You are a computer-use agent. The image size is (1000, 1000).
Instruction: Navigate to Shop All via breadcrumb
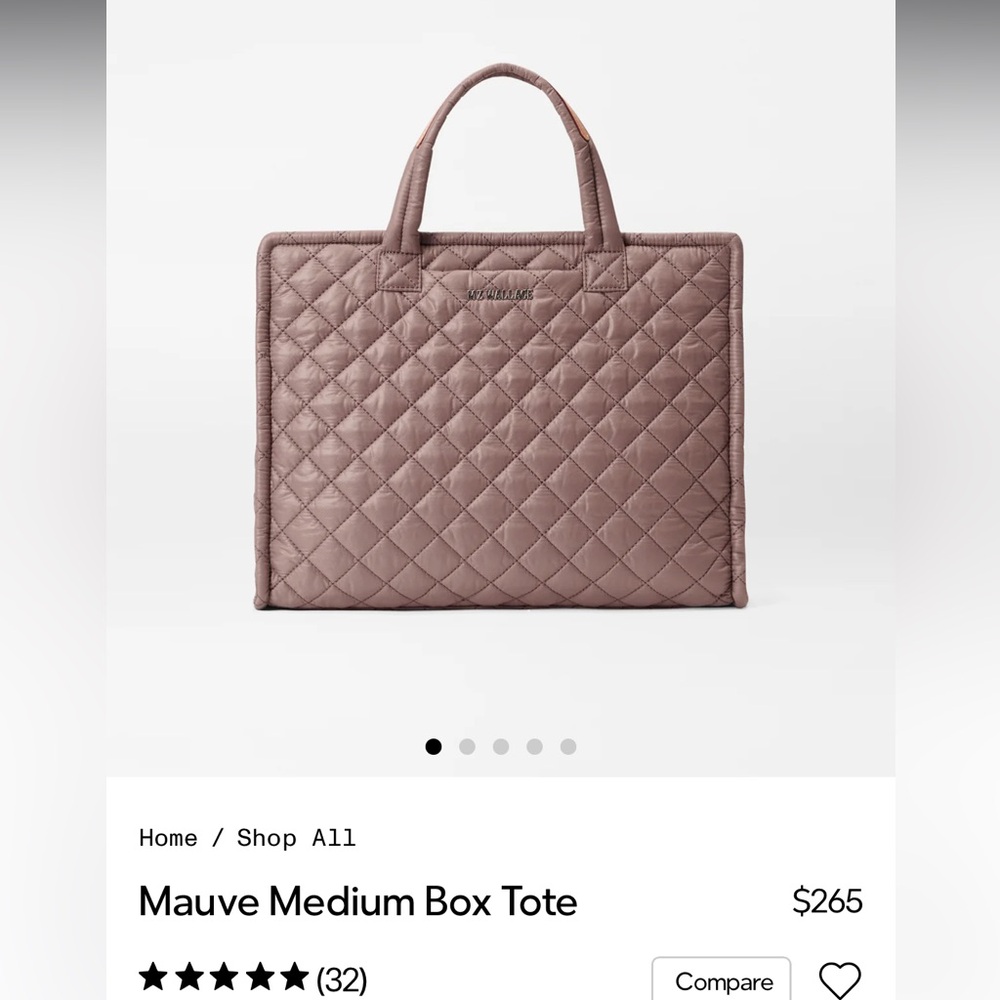295,839
